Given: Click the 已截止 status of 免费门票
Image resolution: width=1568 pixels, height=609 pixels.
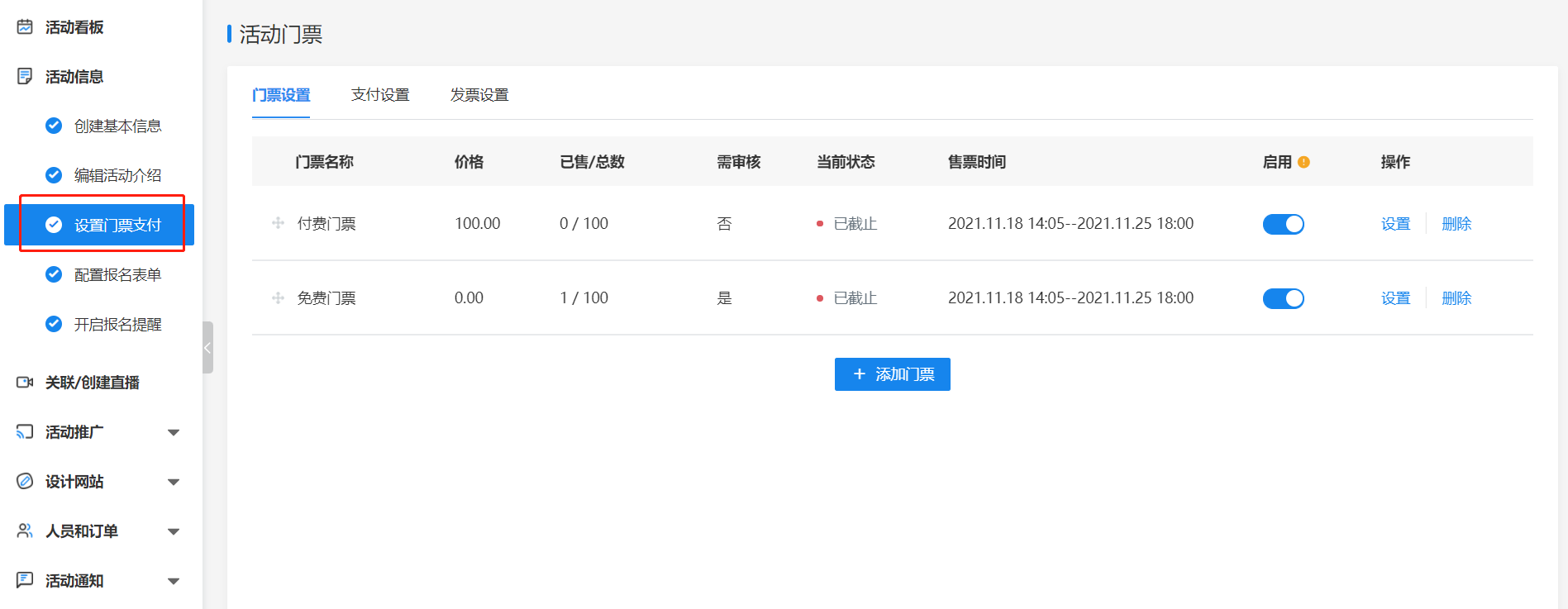Looking at the screenshot, I should 855,298.
